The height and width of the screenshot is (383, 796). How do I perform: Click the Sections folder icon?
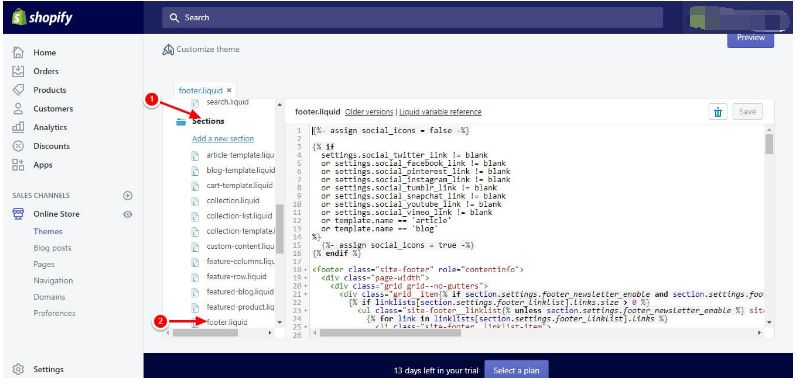[181, 122]
